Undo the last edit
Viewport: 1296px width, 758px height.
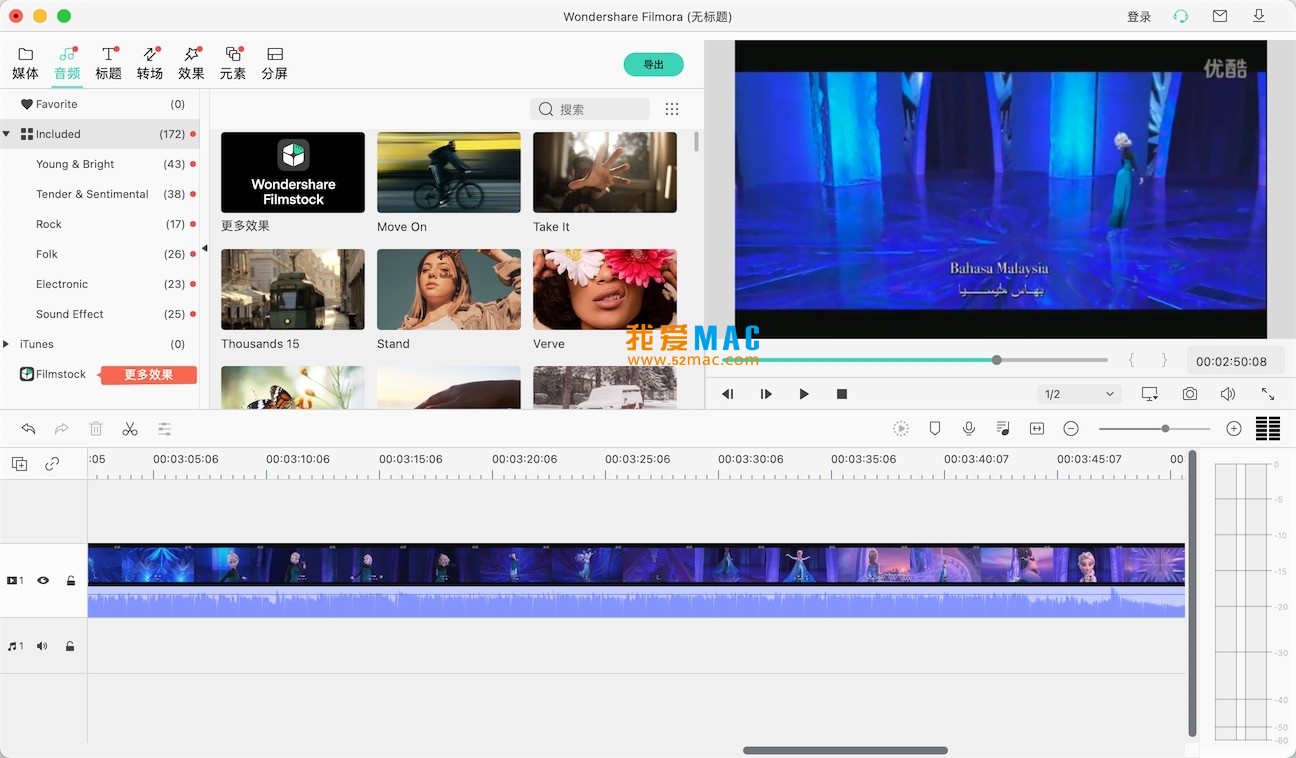28,429
